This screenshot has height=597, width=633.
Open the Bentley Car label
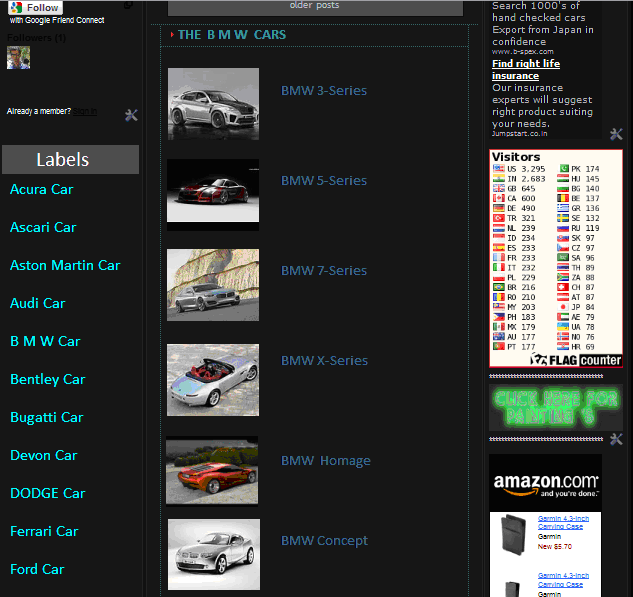(48, 379)
